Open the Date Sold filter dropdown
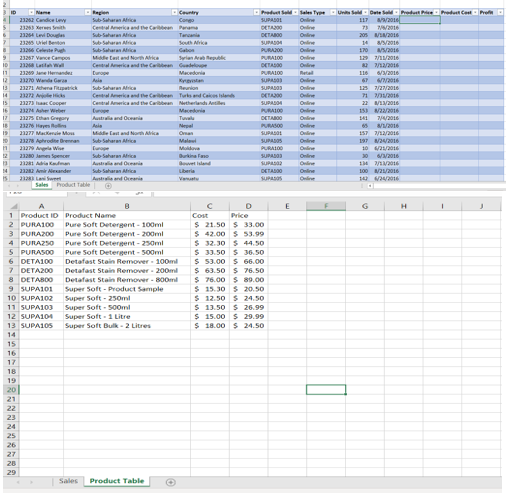The width and height of the screenshot is (516, 493). (x=396, y=12)
